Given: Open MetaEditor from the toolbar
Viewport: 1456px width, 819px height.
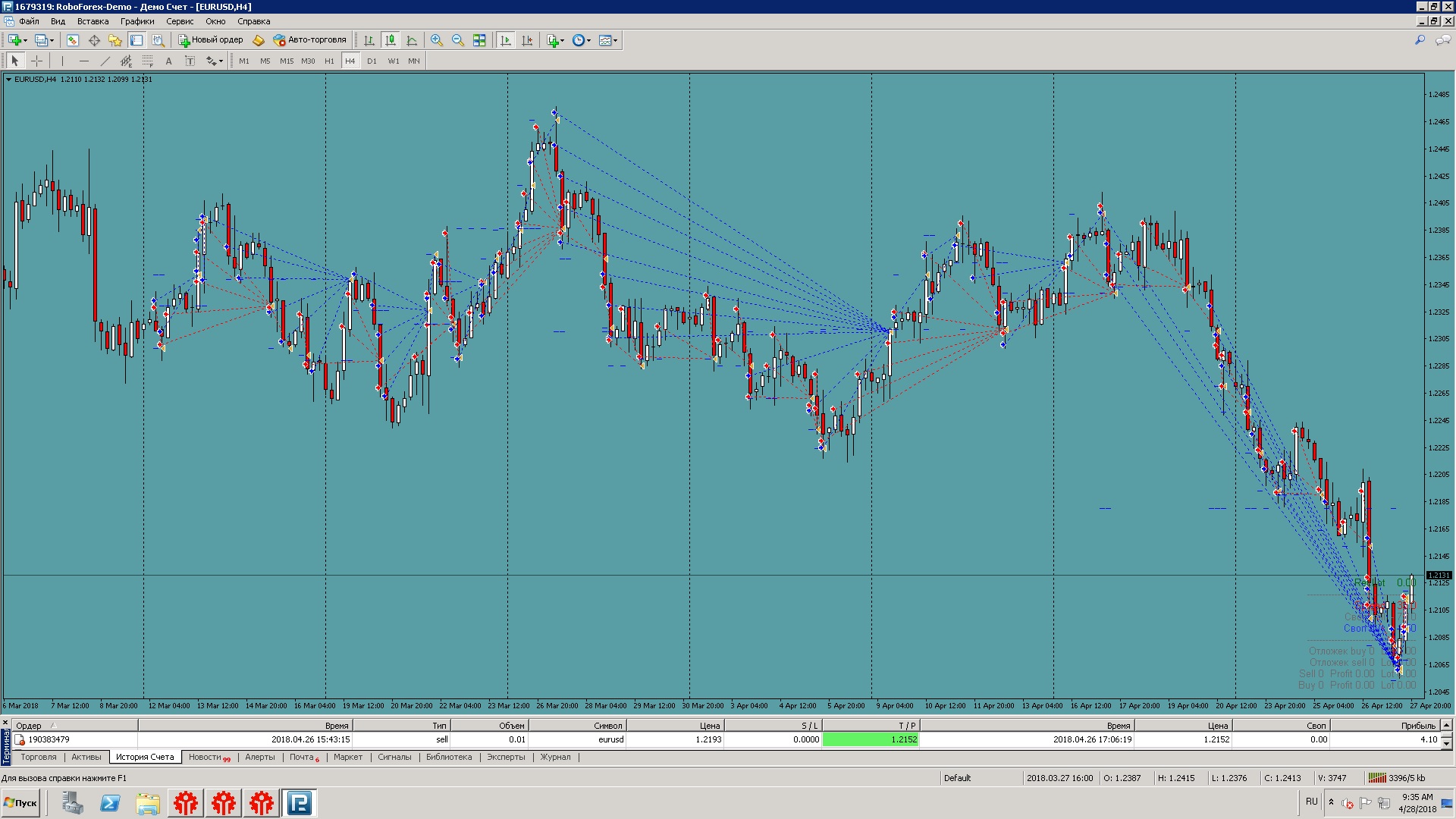Looking at the screenshot, I should tap(259, 40).
